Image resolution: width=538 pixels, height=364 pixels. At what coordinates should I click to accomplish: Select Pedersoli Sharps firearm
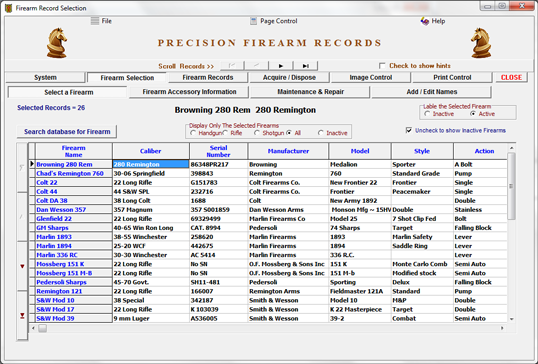[73, 282]
